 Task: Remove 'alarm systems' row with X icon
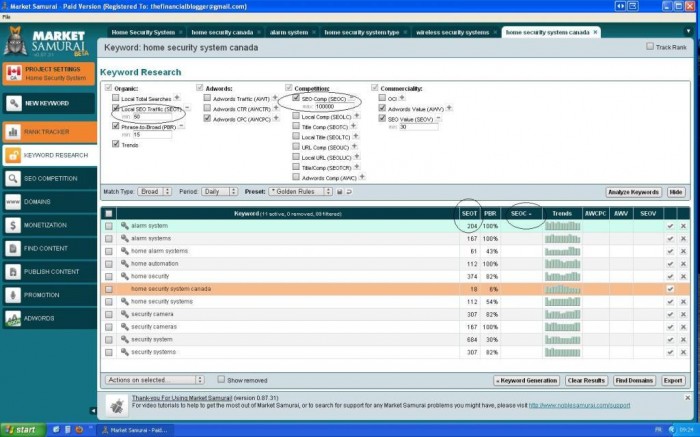point(683,239)
